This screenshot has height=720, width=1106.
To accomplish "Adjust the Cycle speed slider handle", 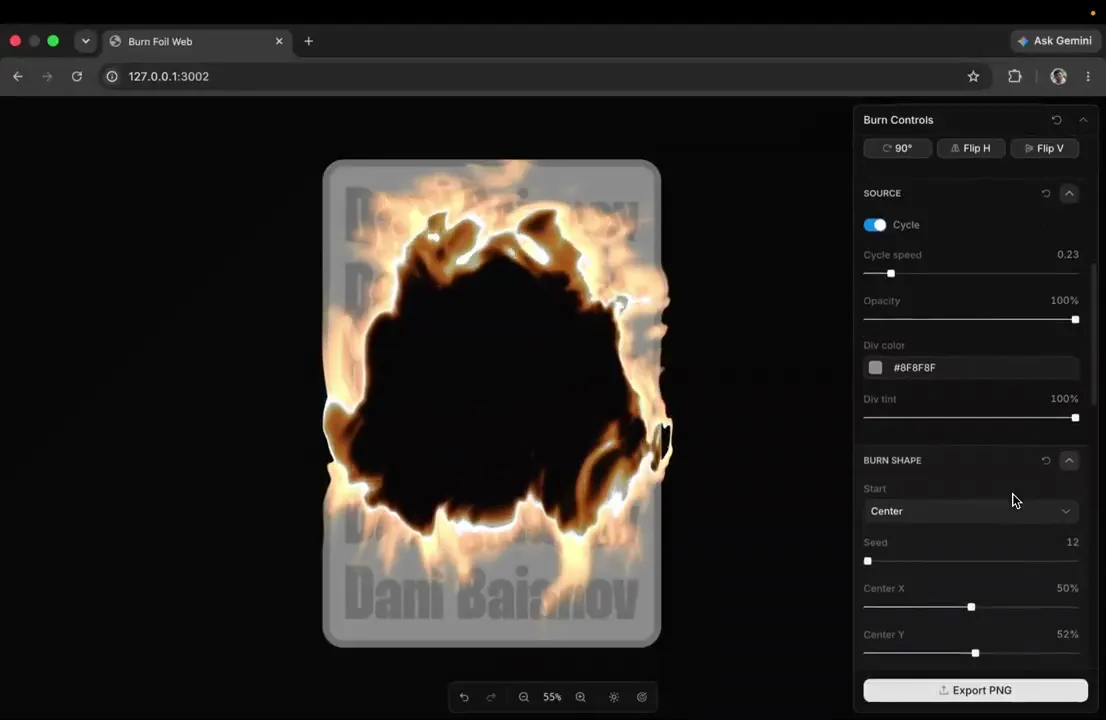I will tap(891, 274).
